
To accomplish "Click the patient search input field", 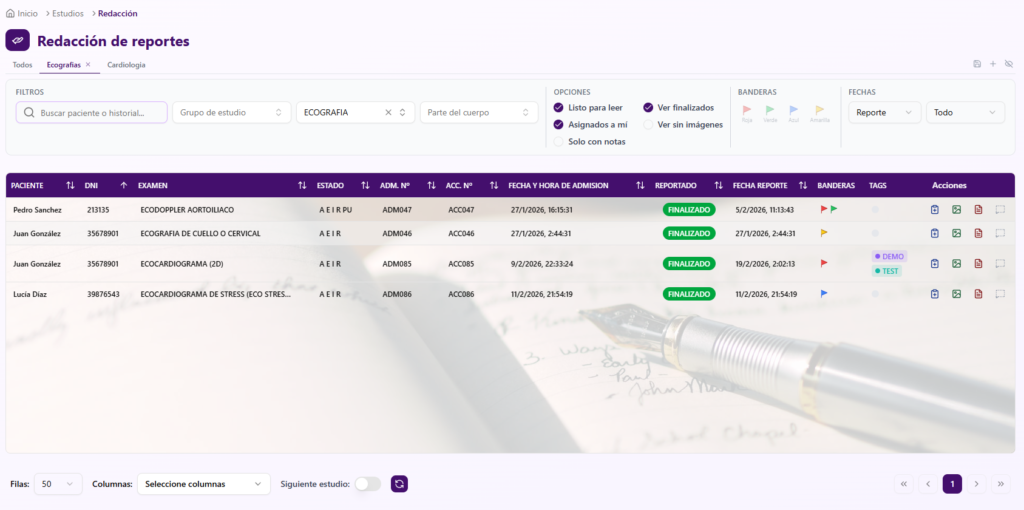I will 92,113.
